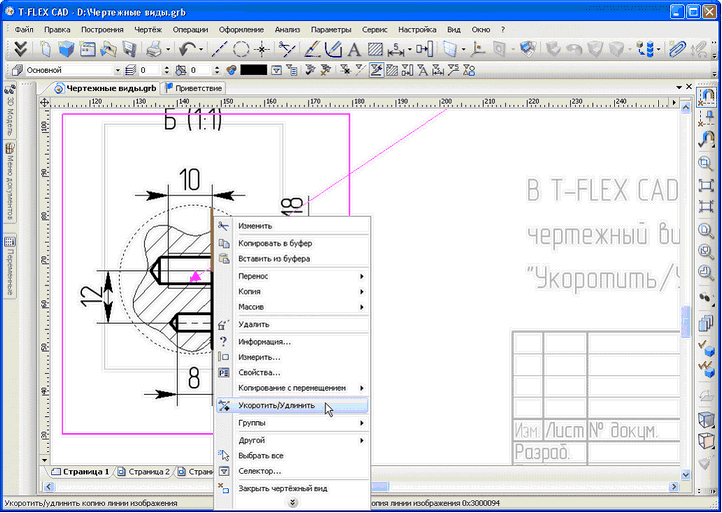The height and width of the screenshot is (513, 722).
Task: Open selector filter icon in properties toolbar
Action: pyautogui.click(x=276, y=70)
